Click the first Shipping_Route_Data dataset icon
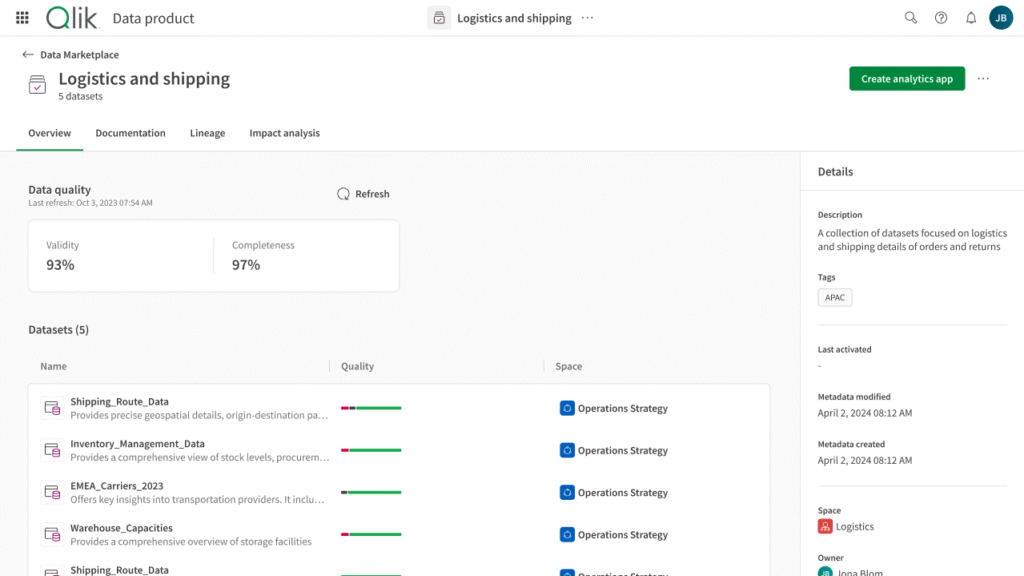Viewport: 1024px width, 576px height. click(52, 408)
